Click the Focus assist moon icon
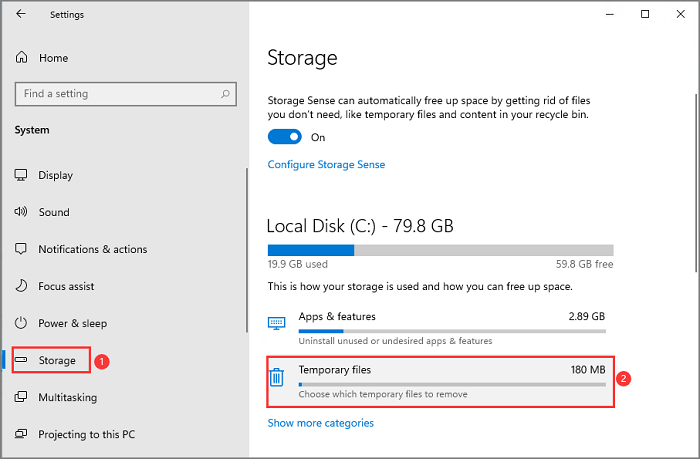The image size is (700, 459). tap(21, 286)
